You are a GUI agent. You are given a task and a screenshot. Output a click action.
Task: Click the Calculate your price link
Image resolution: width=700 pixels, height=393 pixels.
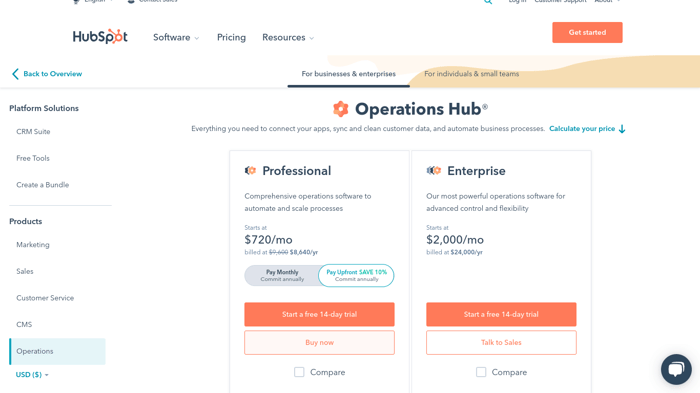[582, 129]
